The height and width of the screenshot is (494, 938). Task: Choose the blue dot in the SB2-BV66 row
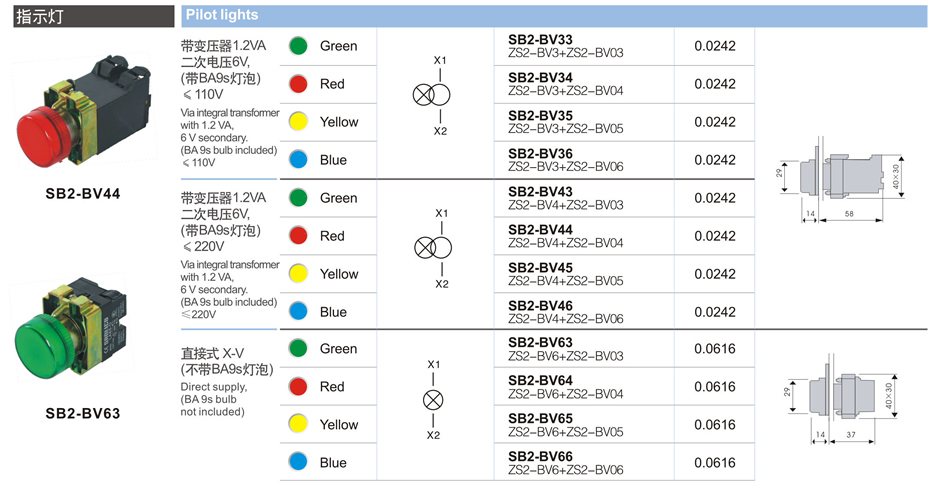(297, 463)
